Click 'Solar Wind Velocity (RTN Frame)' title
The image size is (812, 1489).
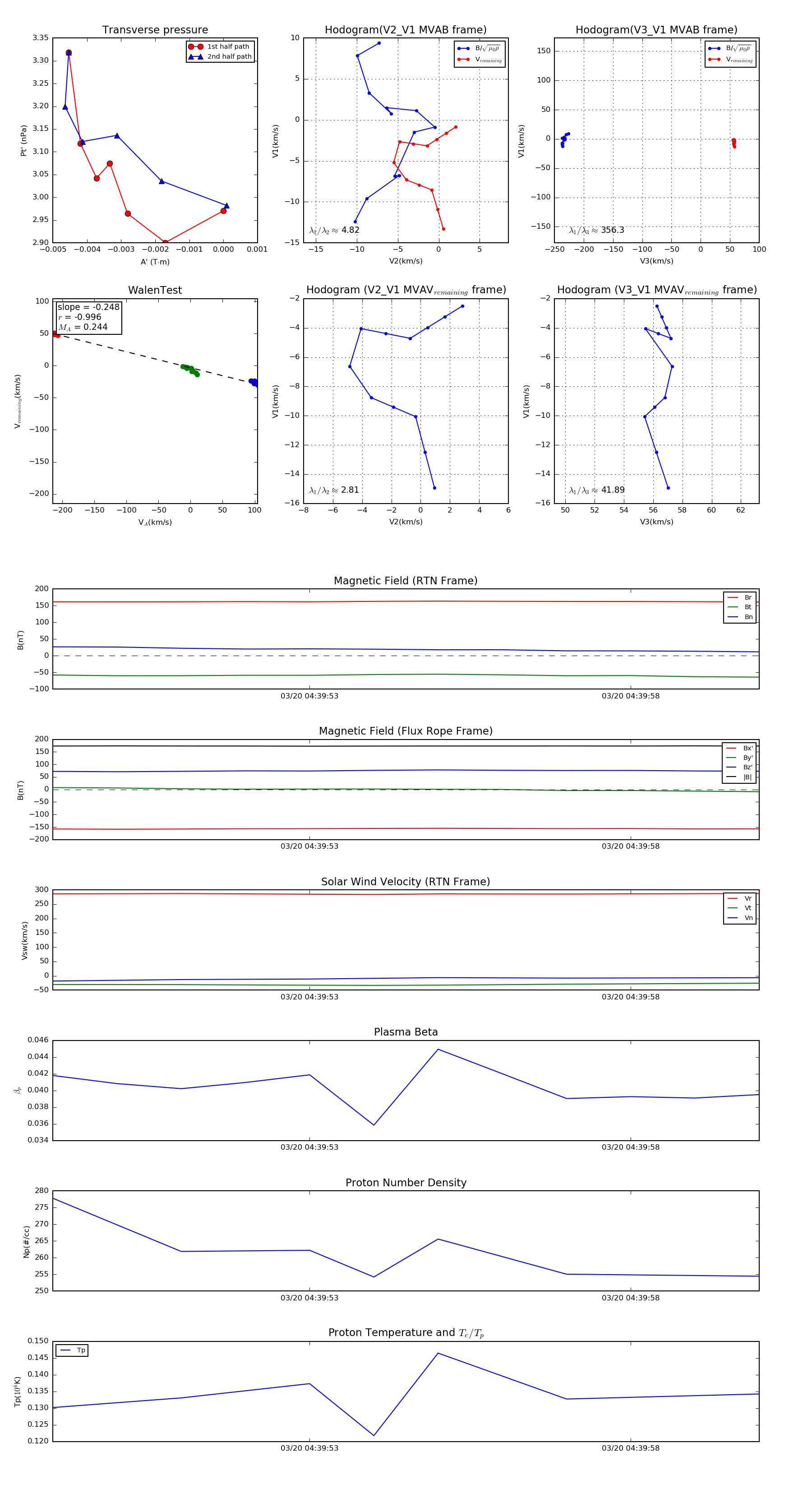point(406,882)
